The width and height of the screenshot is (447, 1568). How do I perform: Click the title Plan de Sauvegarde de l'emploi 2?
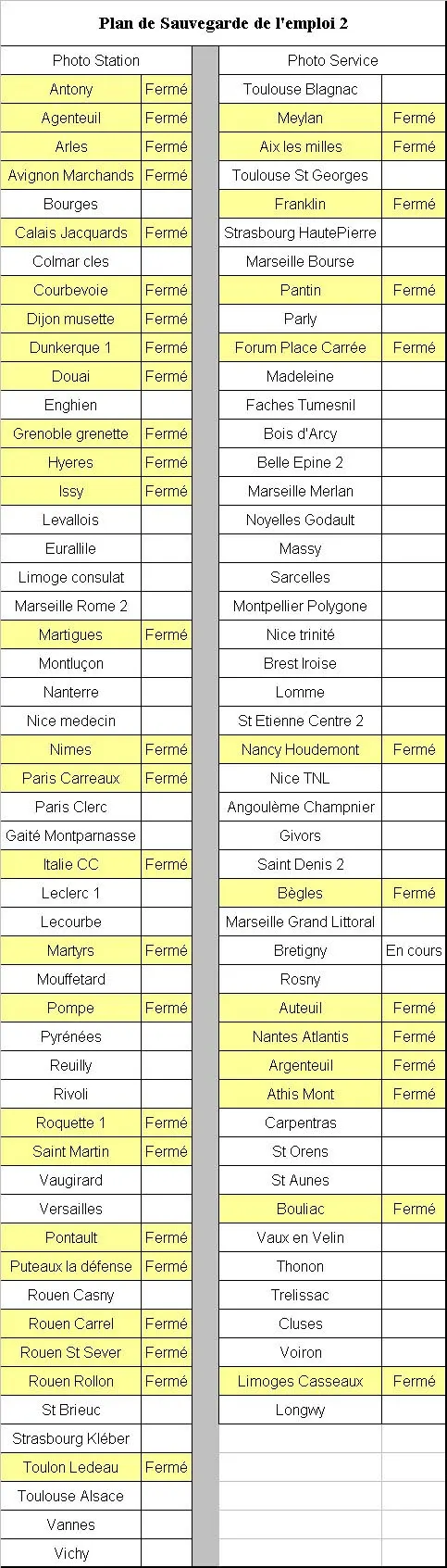[x=223, y=23]
